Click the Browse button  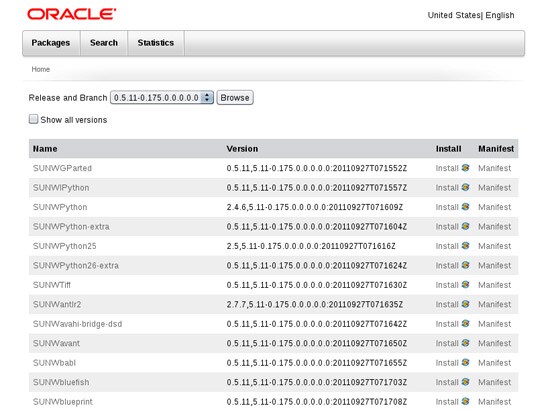click(x=235, y=98)
